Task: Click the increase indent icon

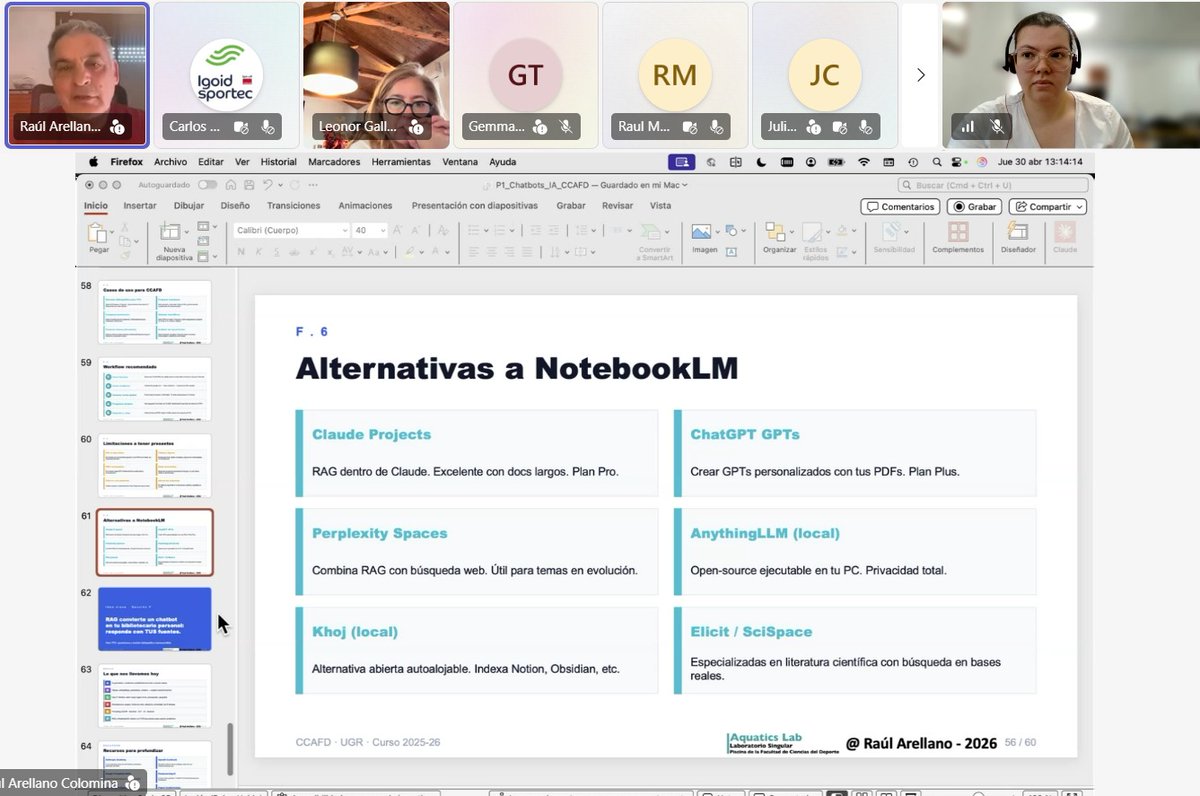Action: click(x=553, y=230)
